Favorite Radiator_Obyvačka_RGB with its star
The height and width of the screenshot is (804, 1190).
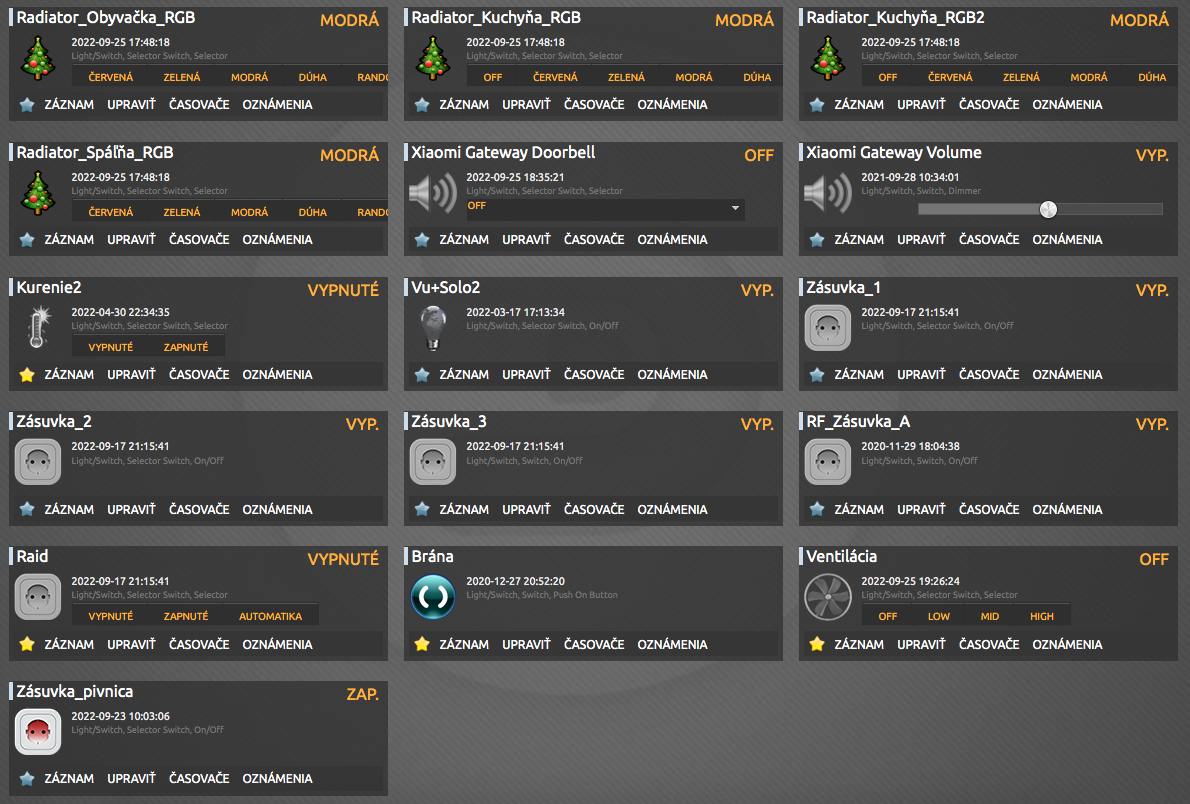click(x=27, y=105)
